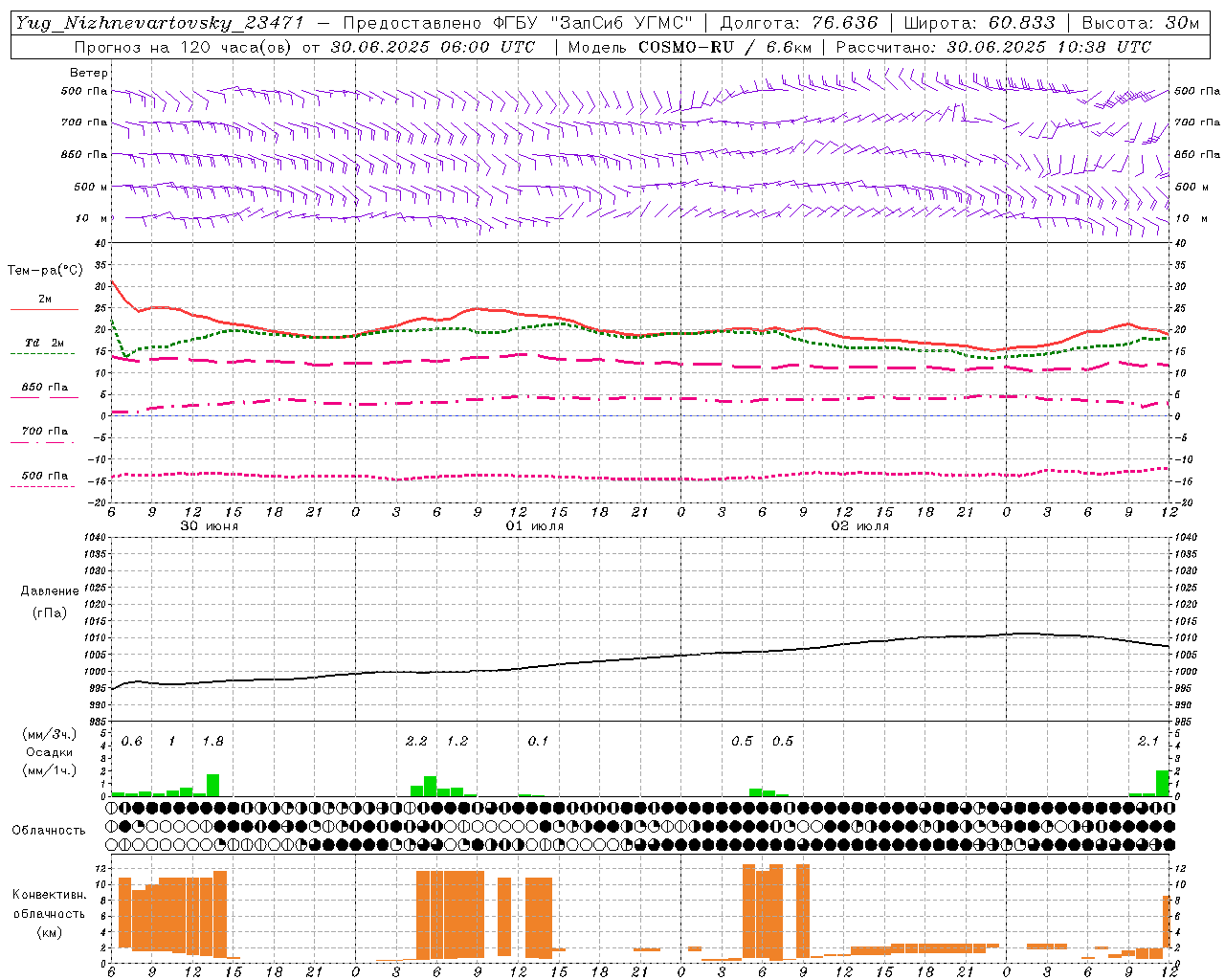Click the 2.1 precipitation total value
Image resolution: width=1225 pixels, height=980 pixels.
point(1148,742)
